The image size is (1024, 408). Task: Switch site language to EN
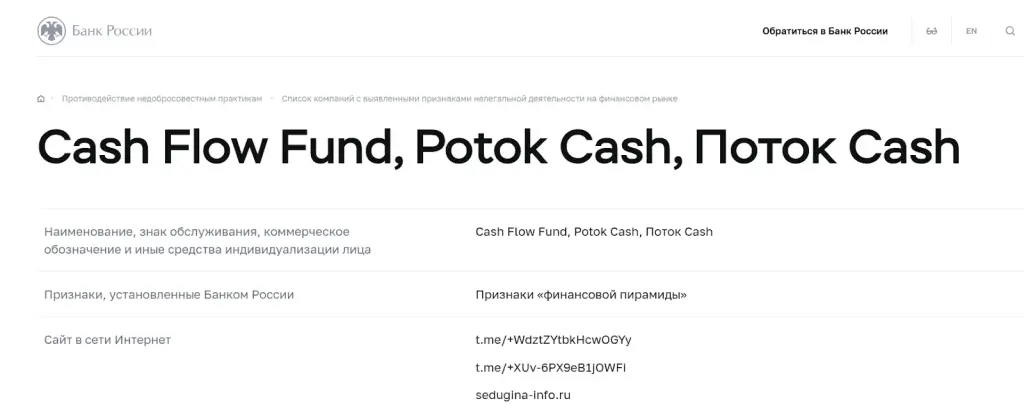(x=971, y=31)
